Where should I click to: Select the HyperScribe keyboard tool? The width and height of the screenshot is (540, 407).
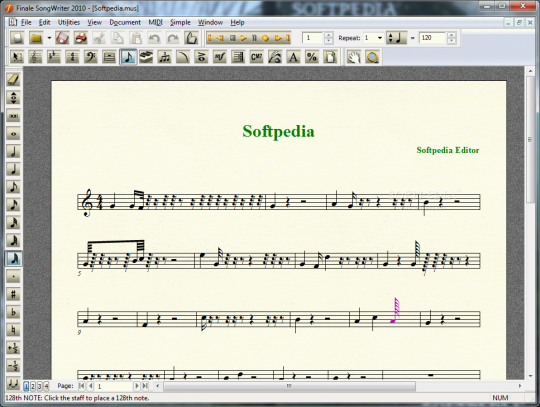pos(146,57)
